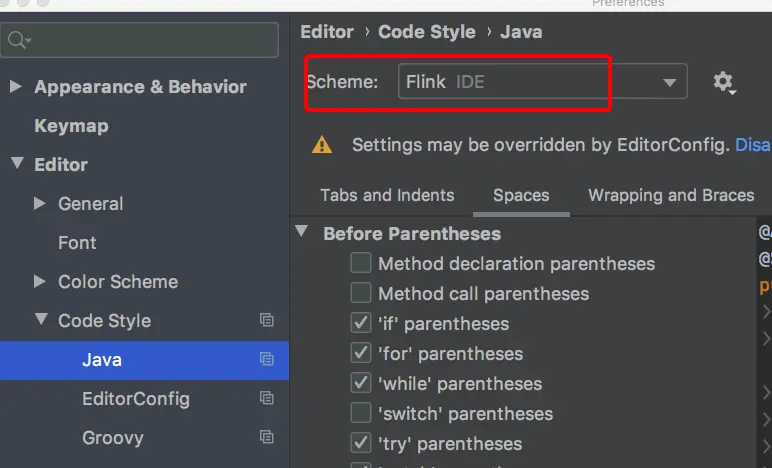Expand the Color Scheme tree node

pos(40,282)
